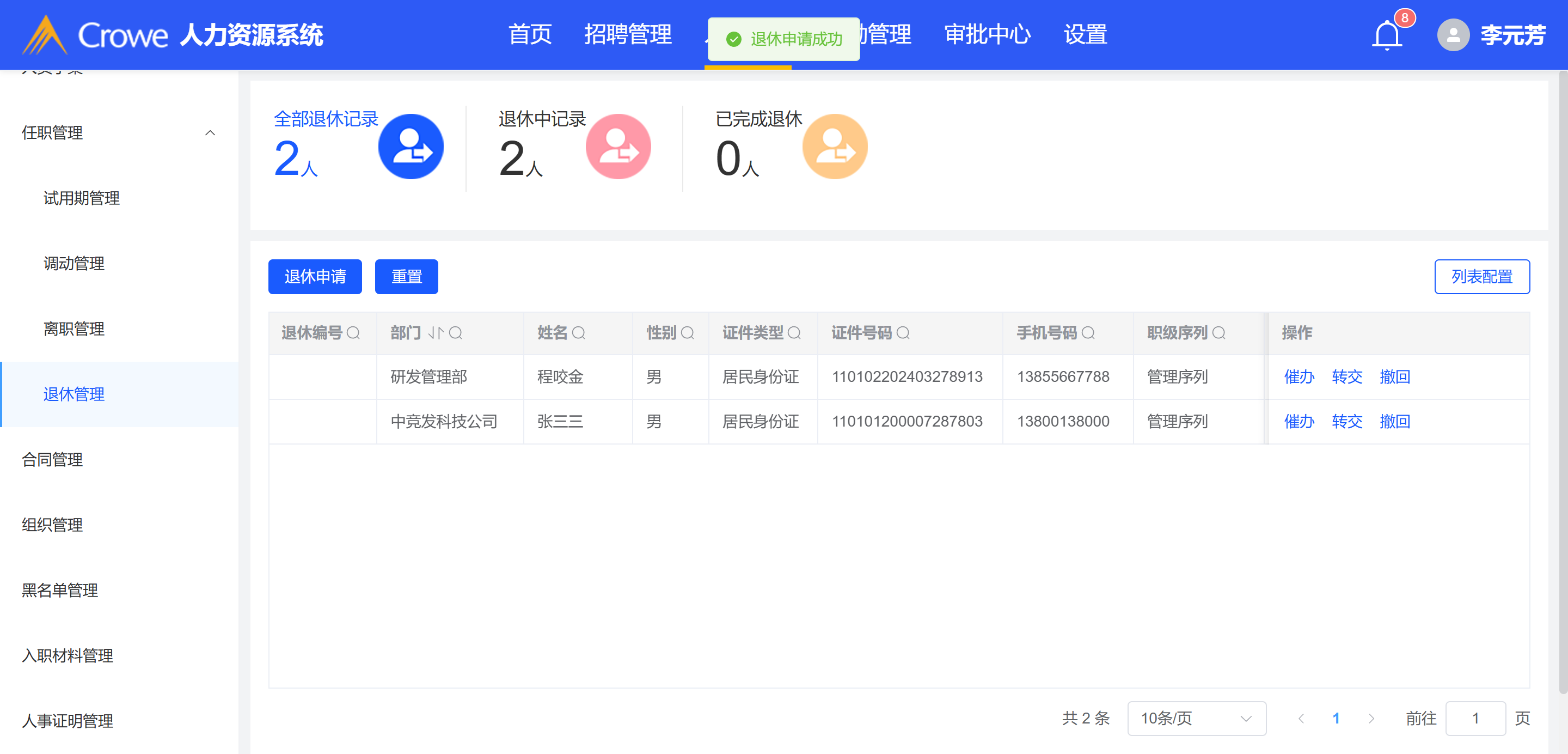
Task: Click search icon in 手机号码 column header
Action: (1088, 332)
